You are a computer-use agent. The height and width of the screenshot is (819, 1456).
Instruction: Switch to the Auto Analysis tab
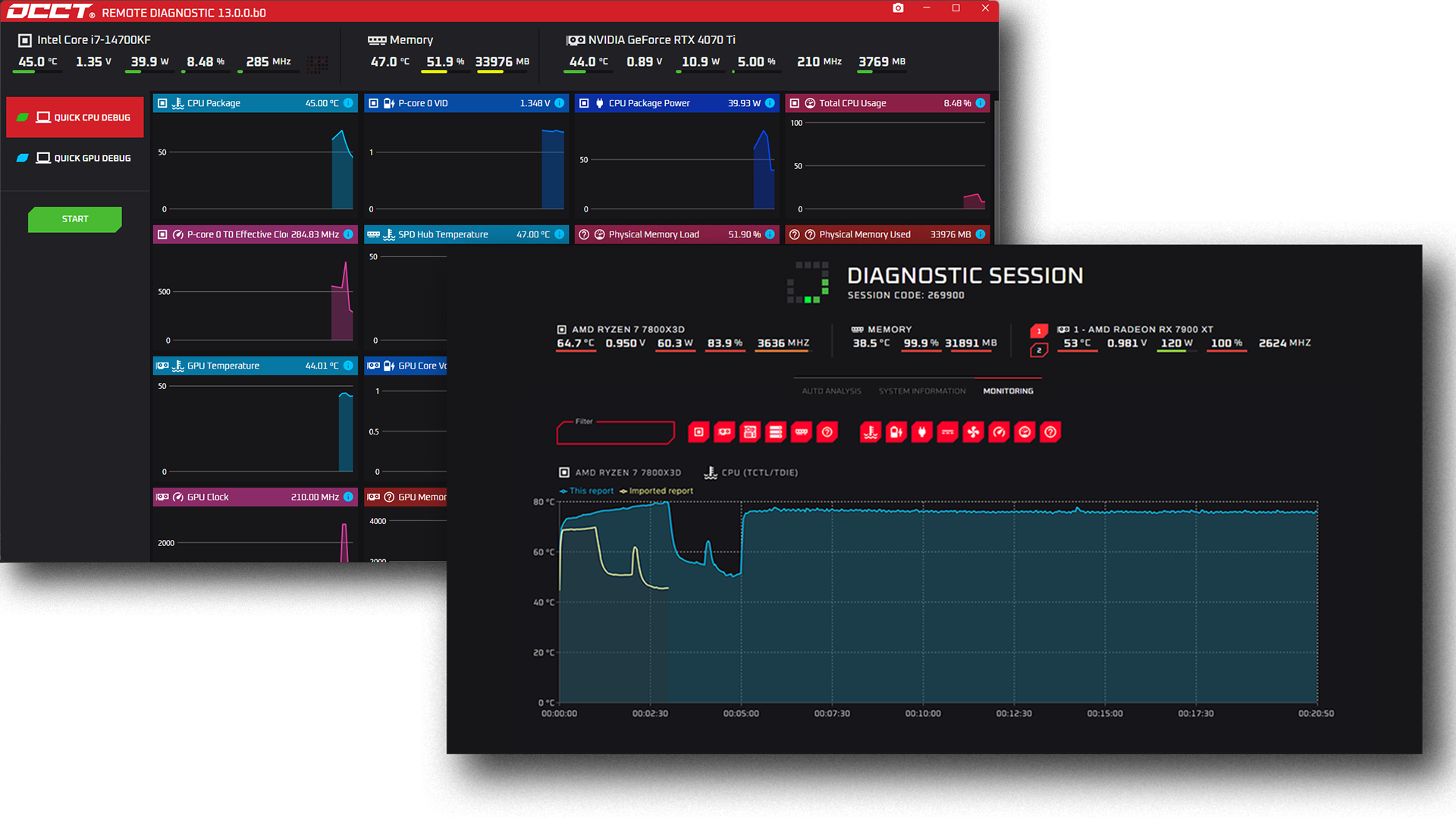831,391
